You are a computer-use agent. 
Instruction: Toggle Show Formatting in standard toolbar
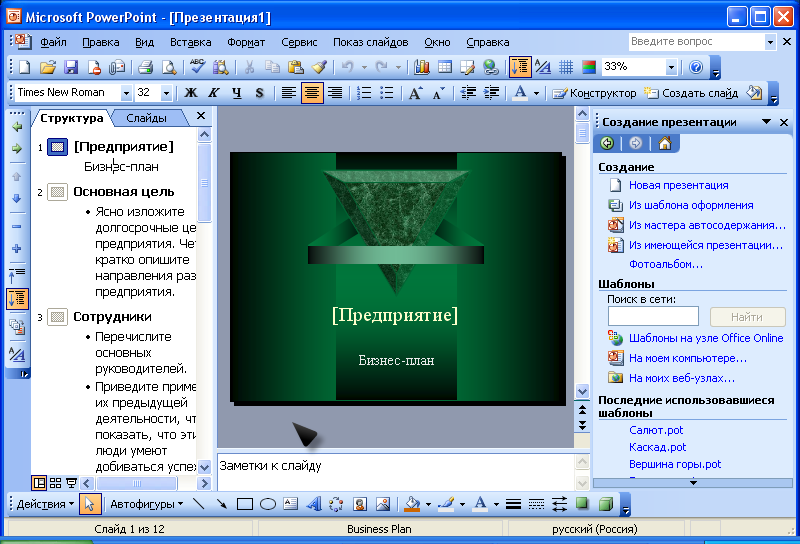pos(543,67)
